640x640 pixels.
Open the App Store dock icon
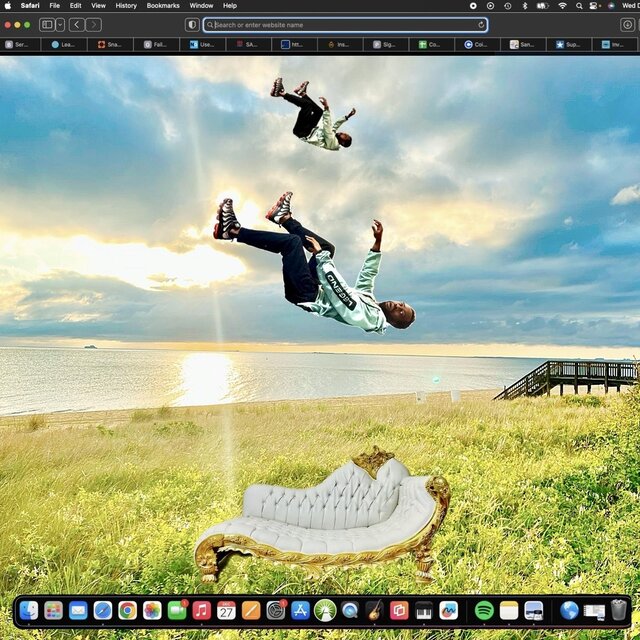pyautogui.click(x=300, y=610)
